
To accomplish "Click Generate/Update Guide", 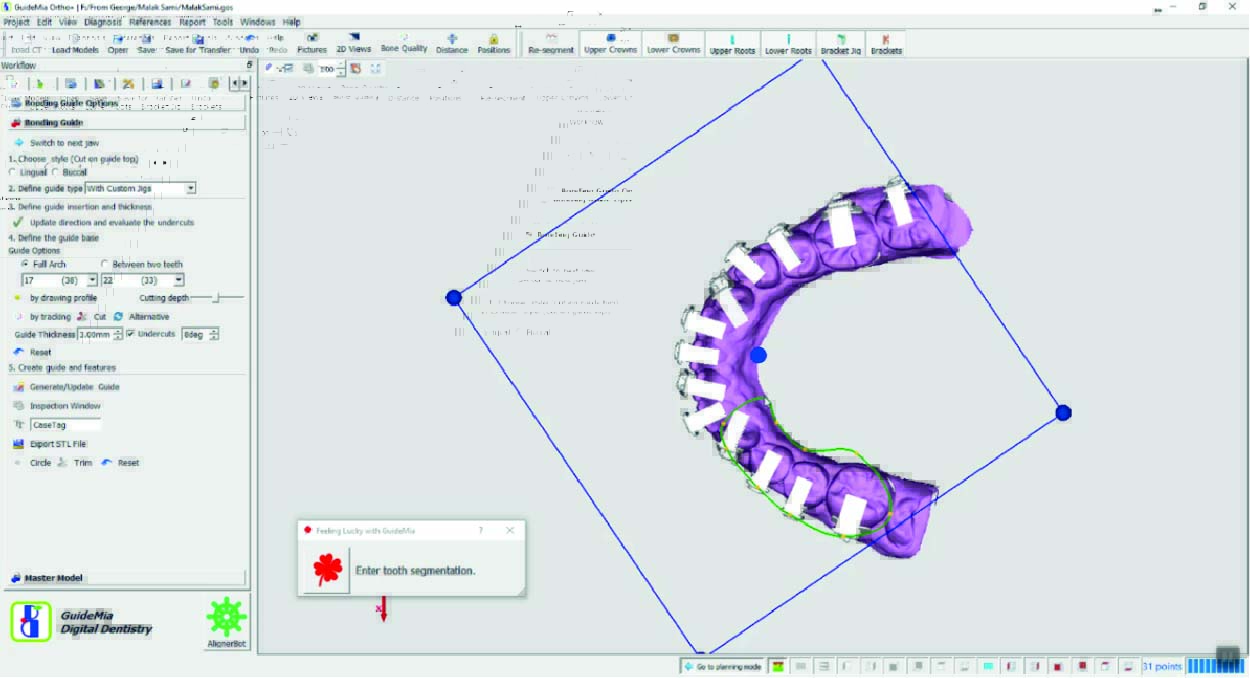I will coord(74,387).
